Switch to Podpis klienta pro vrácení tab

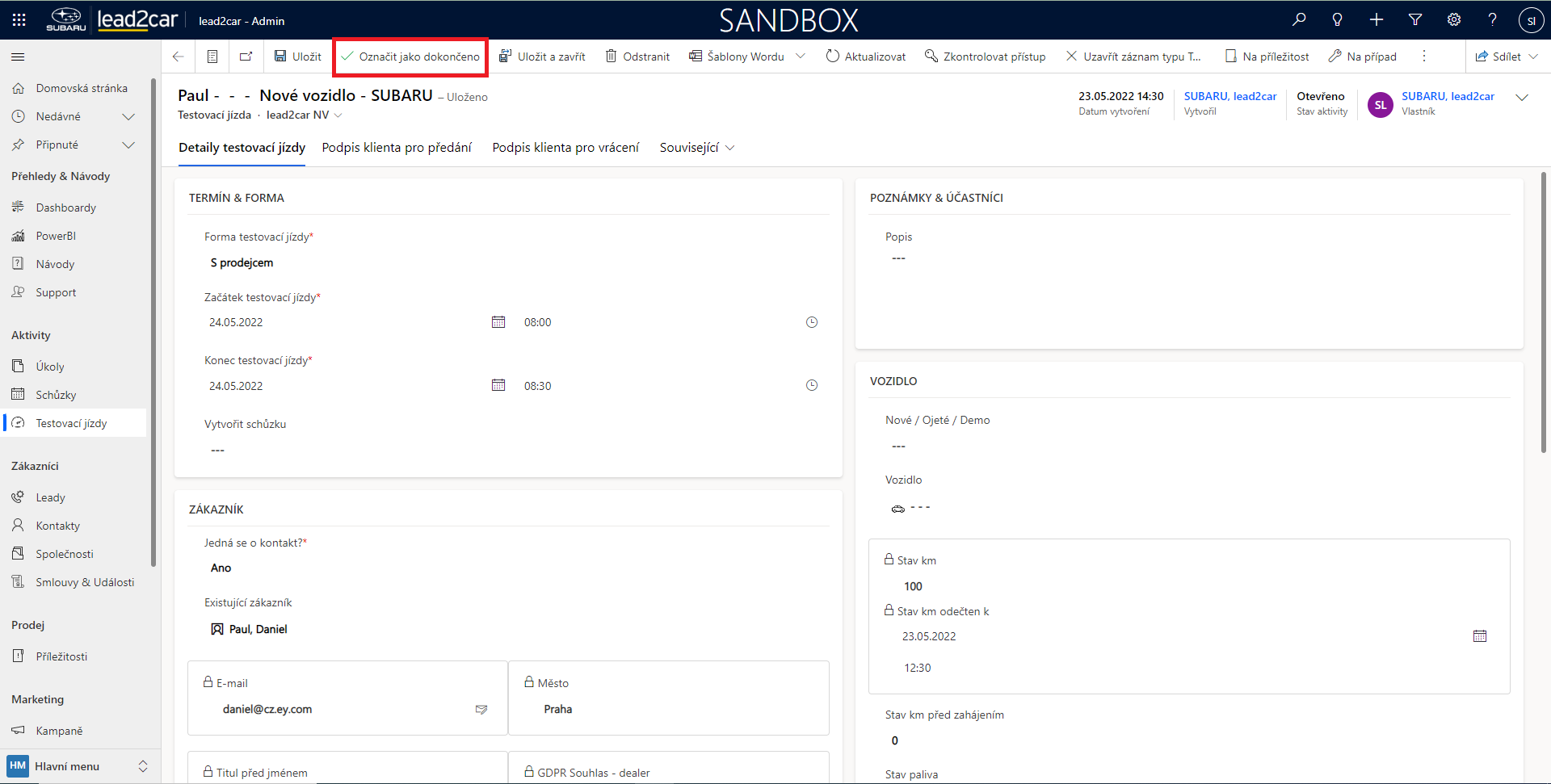click(565, 148)
